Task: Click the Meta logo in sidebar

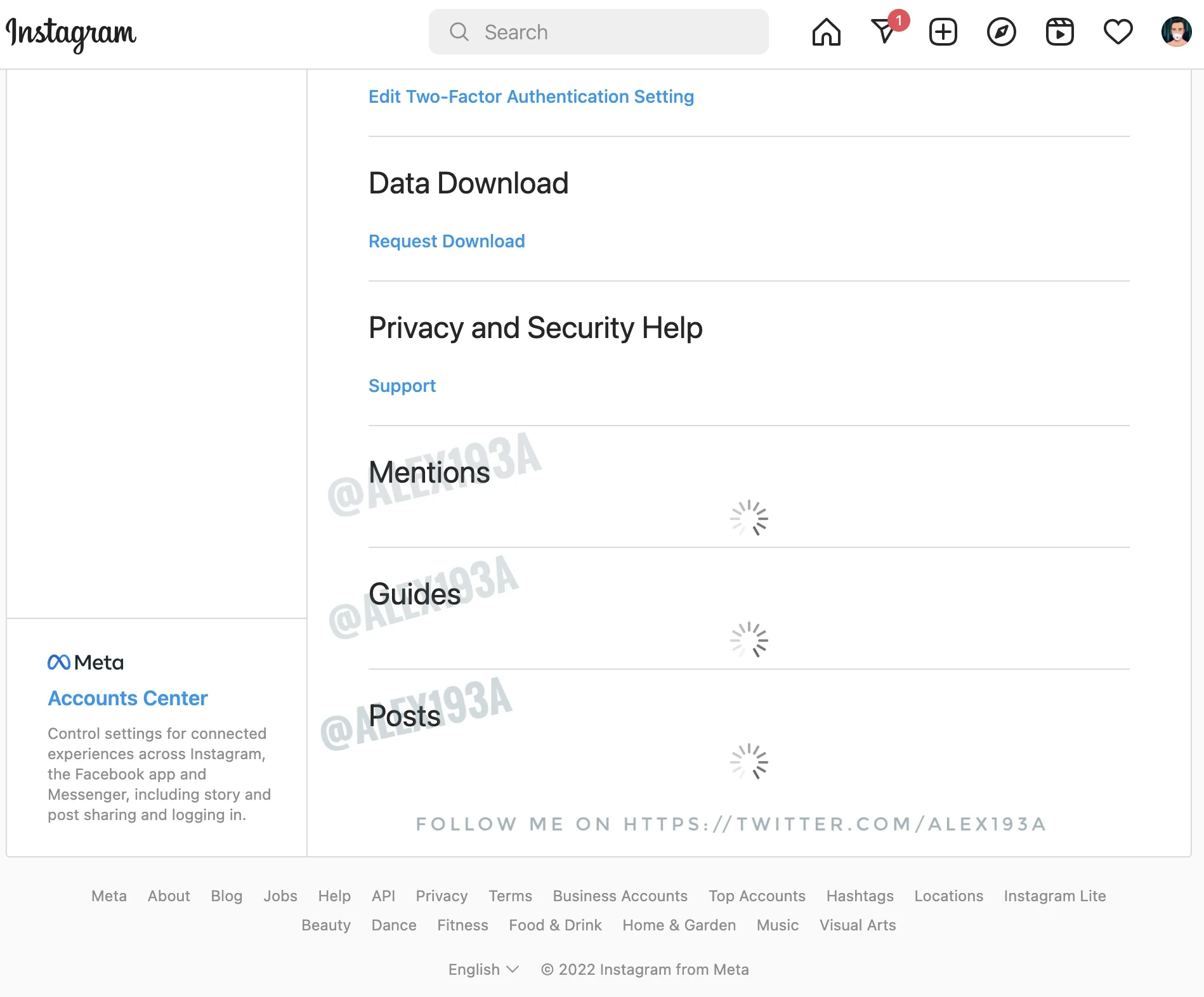Action: pos(86,662)
